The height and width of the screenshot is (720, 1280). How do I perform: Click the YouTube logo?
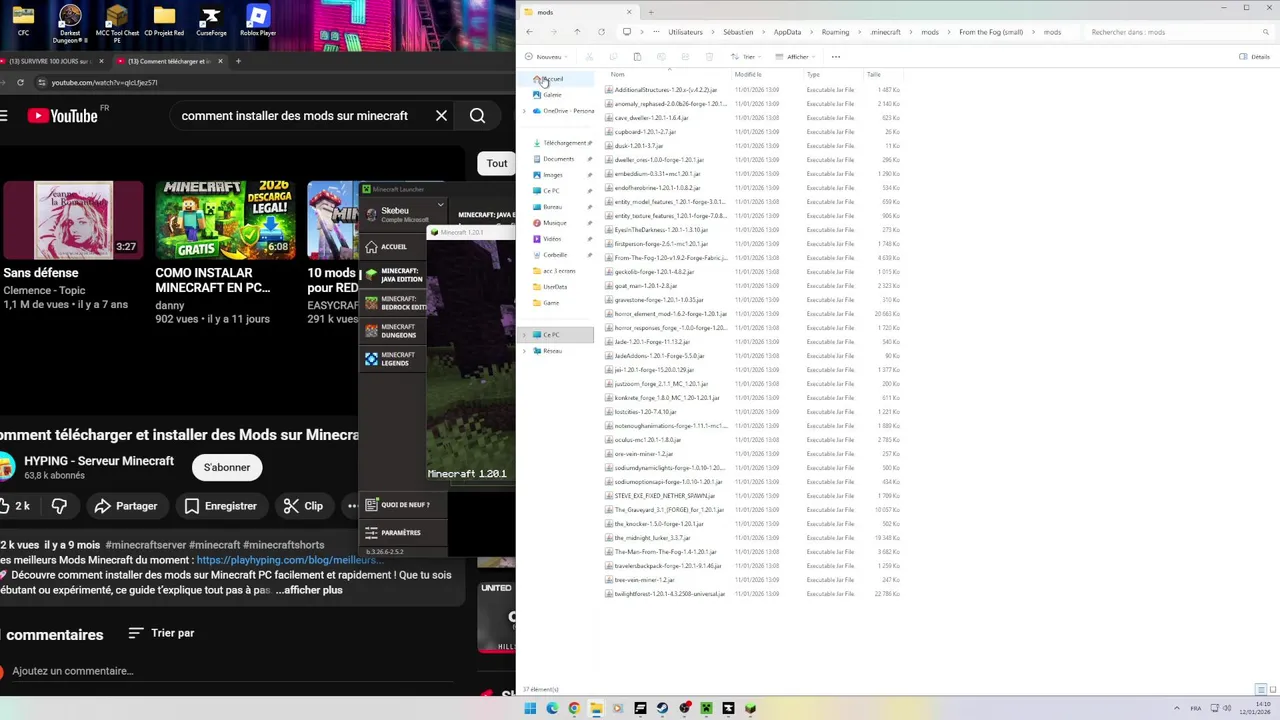[63, 116]
